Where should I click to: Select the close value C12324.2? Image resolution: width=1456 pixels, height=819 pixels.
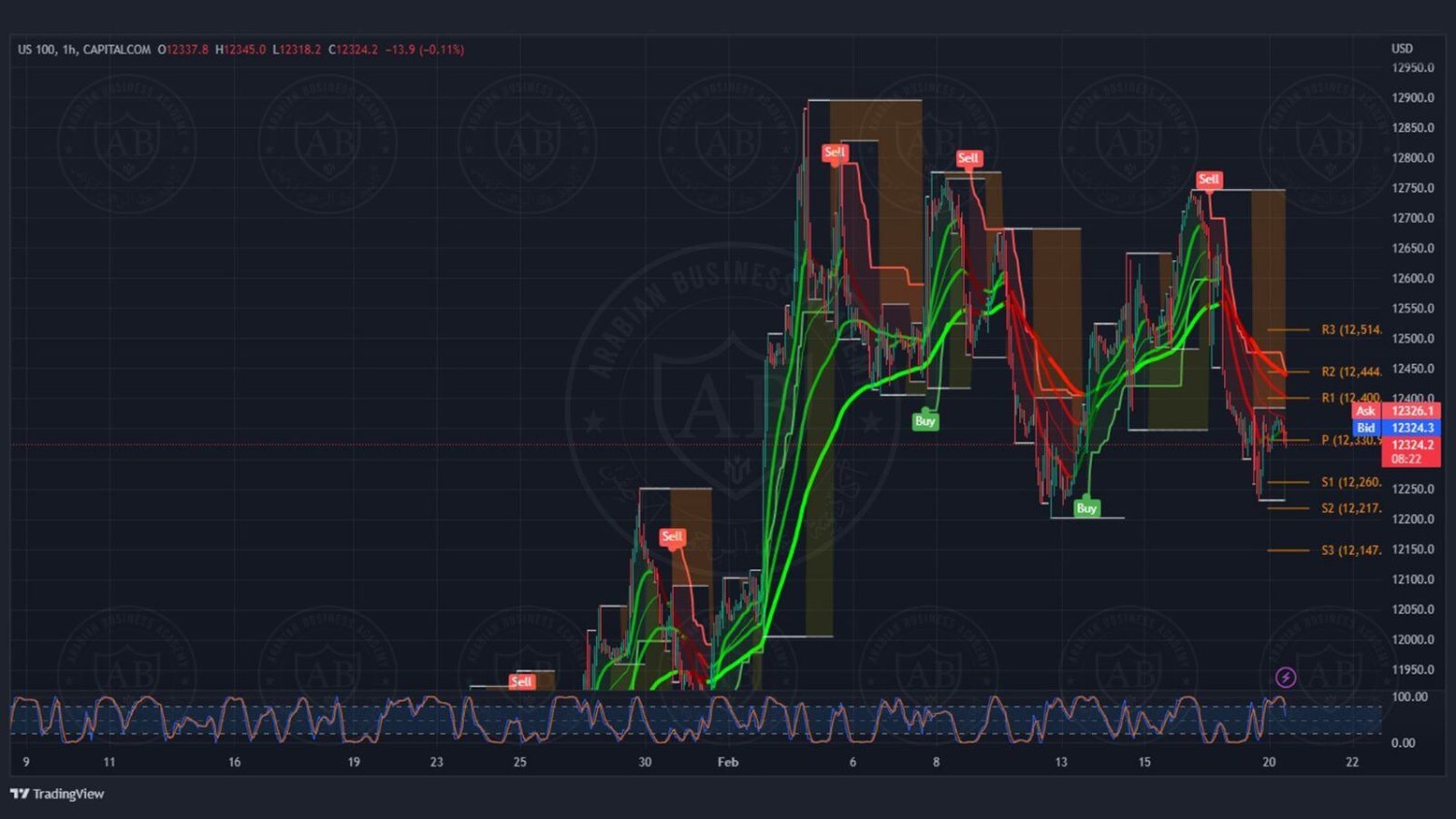pos(353,49)
